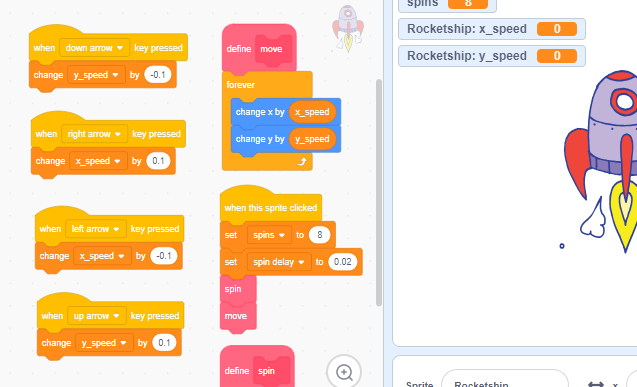The width and height of the screenshot is (637, 387).
Task: Open the left arrow key dropdown
Action: pos(96,229)
